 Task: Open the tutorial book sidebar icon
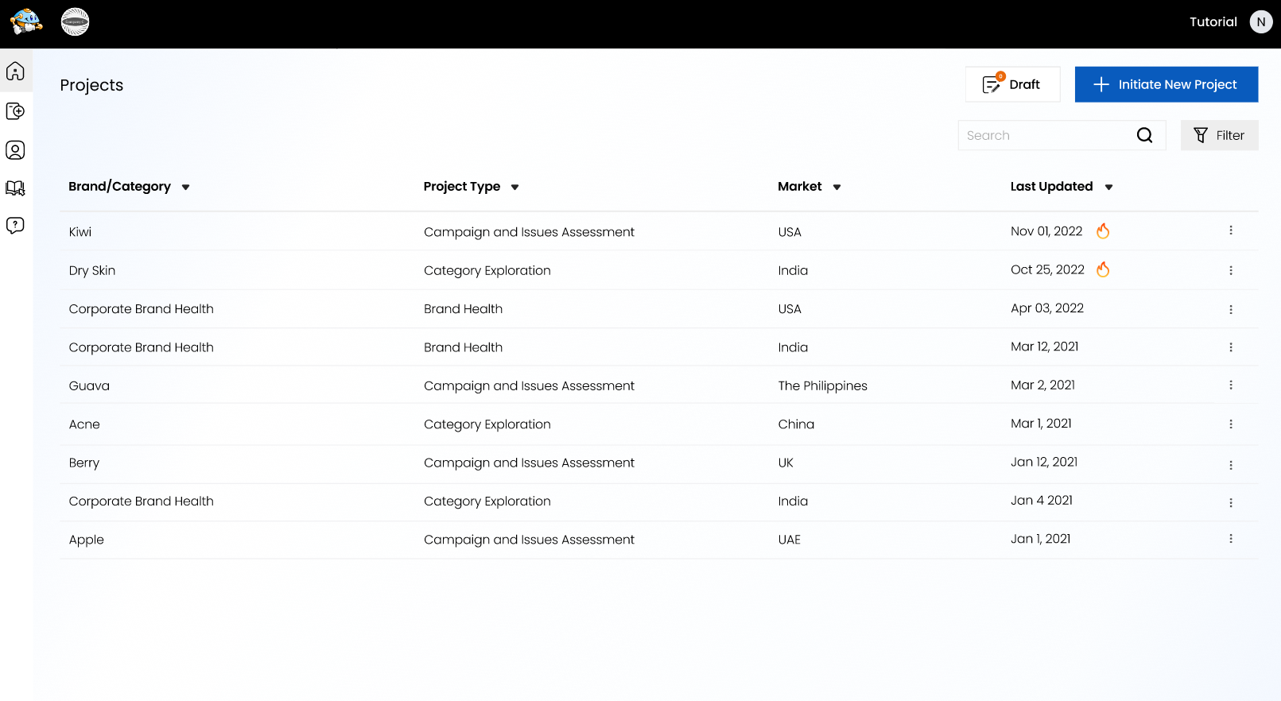coord(15,188)
